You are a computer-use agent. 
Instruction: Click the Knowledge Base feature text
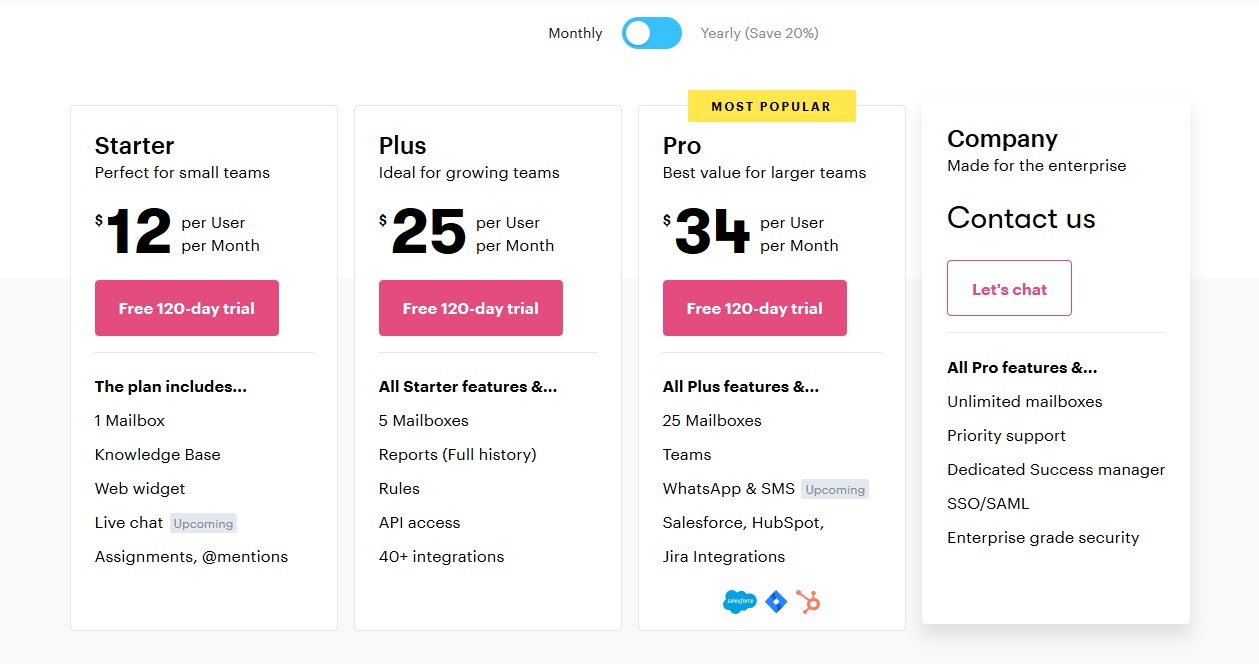point(158,455)
